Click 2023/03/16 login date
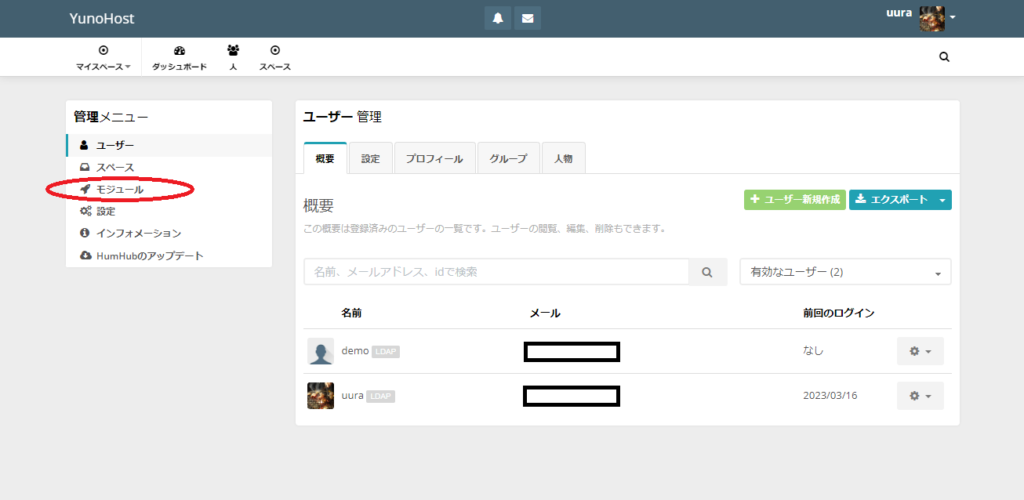Image resolution: width=1024 pixels, height=500 pixels. coord(829,396)
